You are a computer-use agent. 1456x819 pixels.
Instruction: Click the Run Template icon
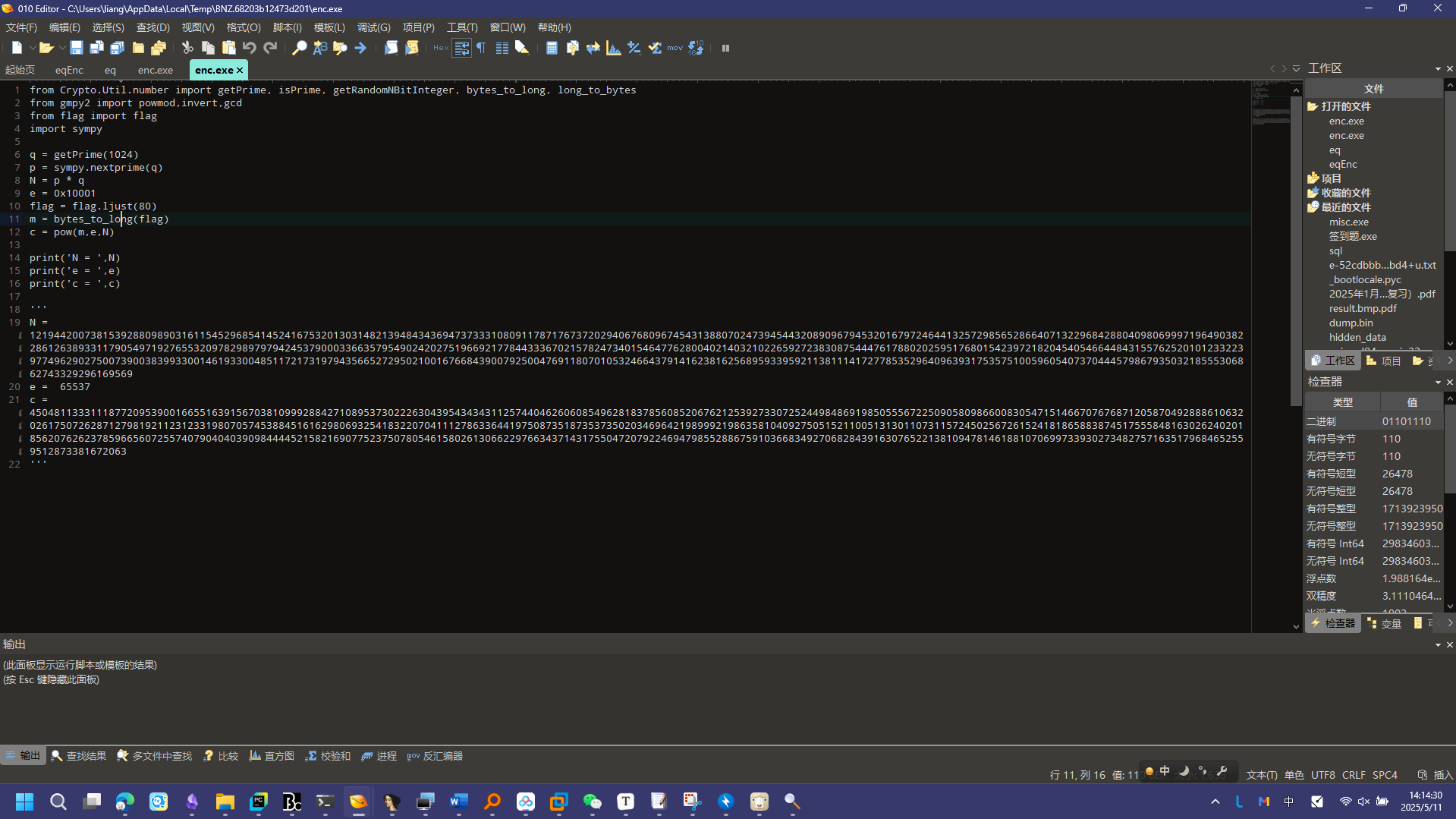[412, 48]
